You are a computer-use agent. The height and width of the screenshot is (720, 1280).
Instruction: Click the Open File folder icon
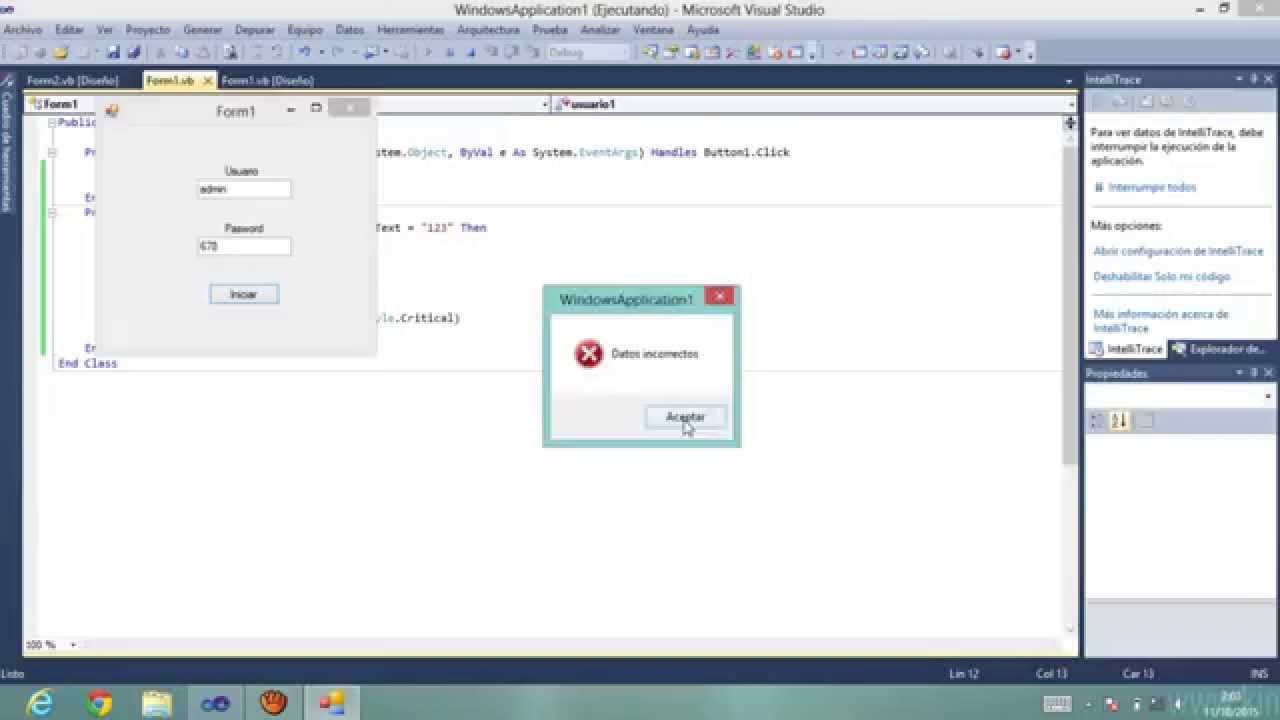tap(60, 52)
